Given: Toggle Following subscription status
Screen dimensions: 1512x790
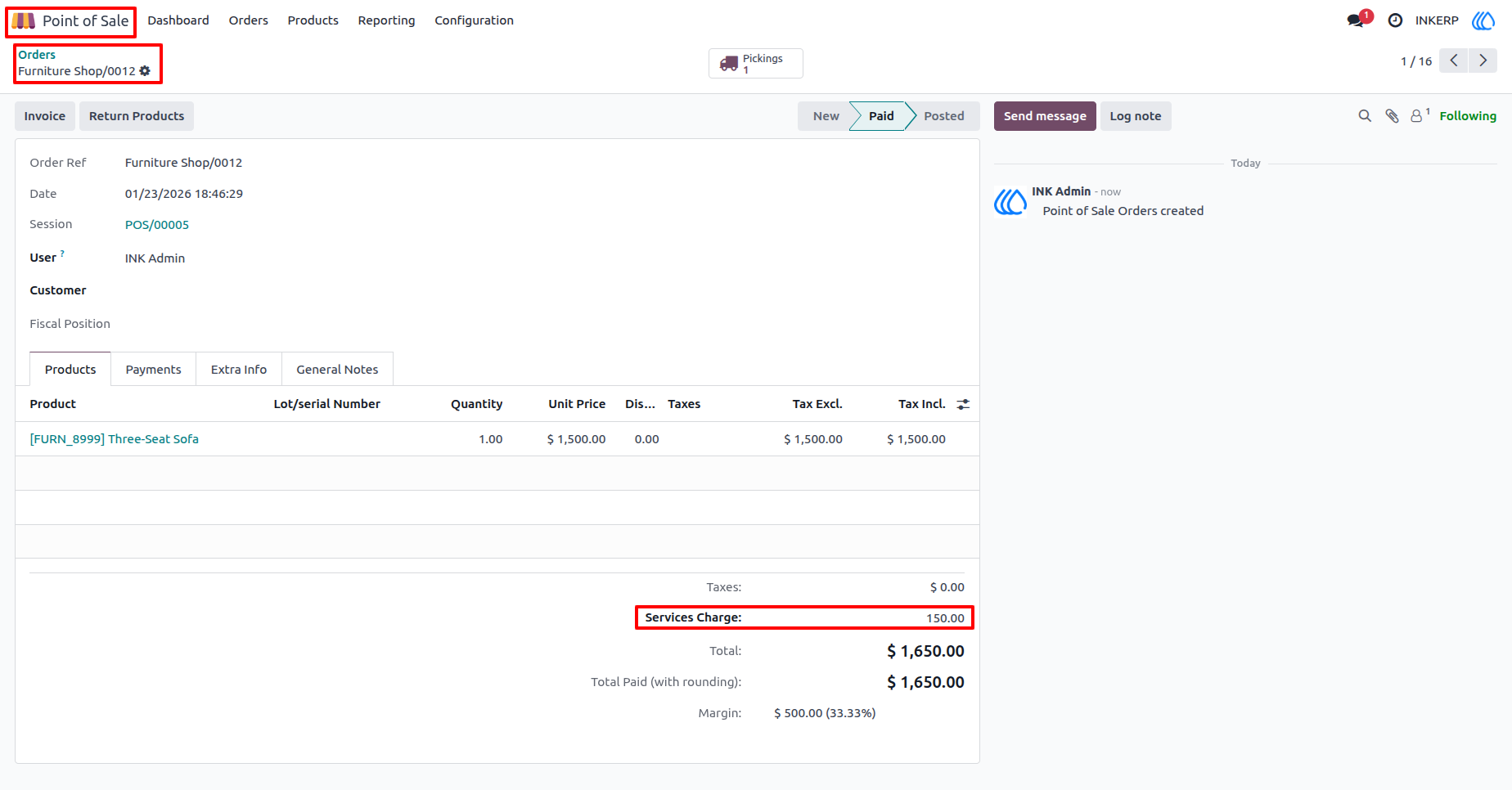Looking at the screenshot, I should coord(1468,116).
